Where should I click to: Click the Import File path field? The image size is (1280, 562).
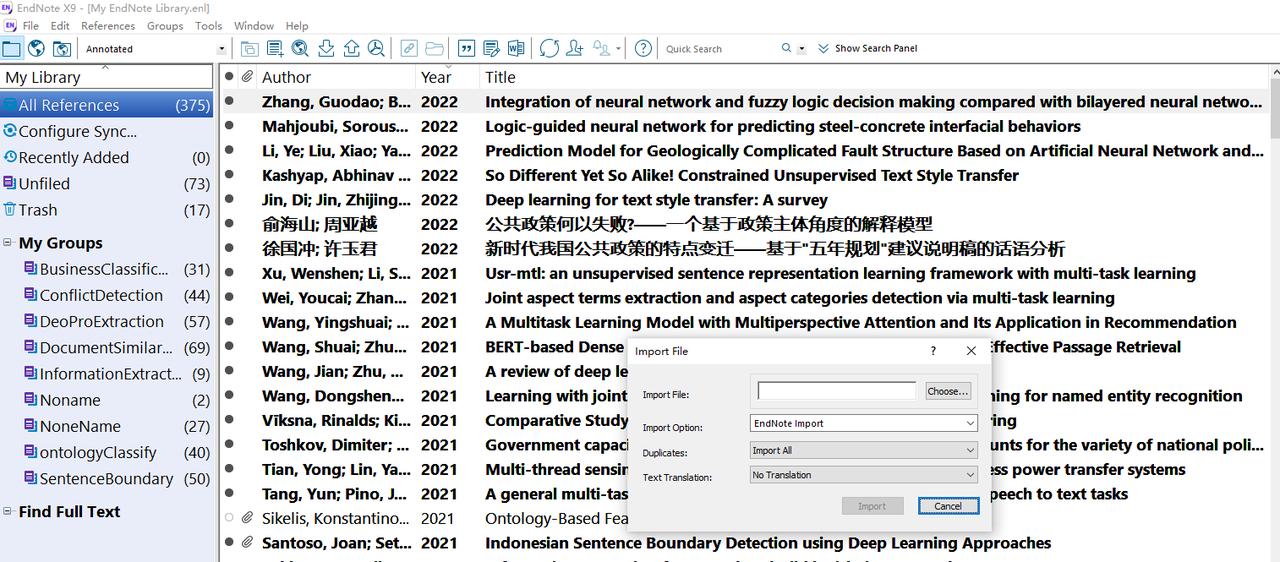point(837,391)
